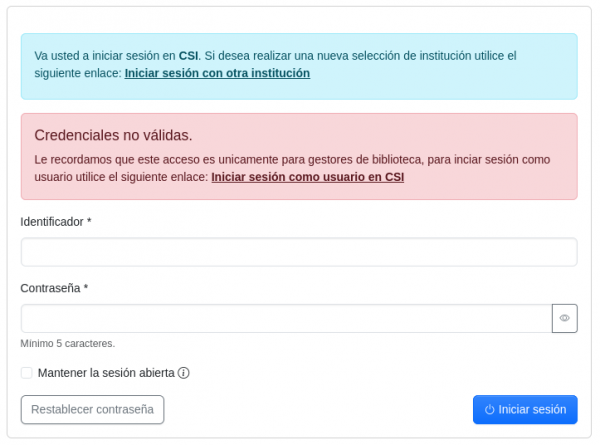Click power icon on Iniciar sesión button

click(490, 409)
